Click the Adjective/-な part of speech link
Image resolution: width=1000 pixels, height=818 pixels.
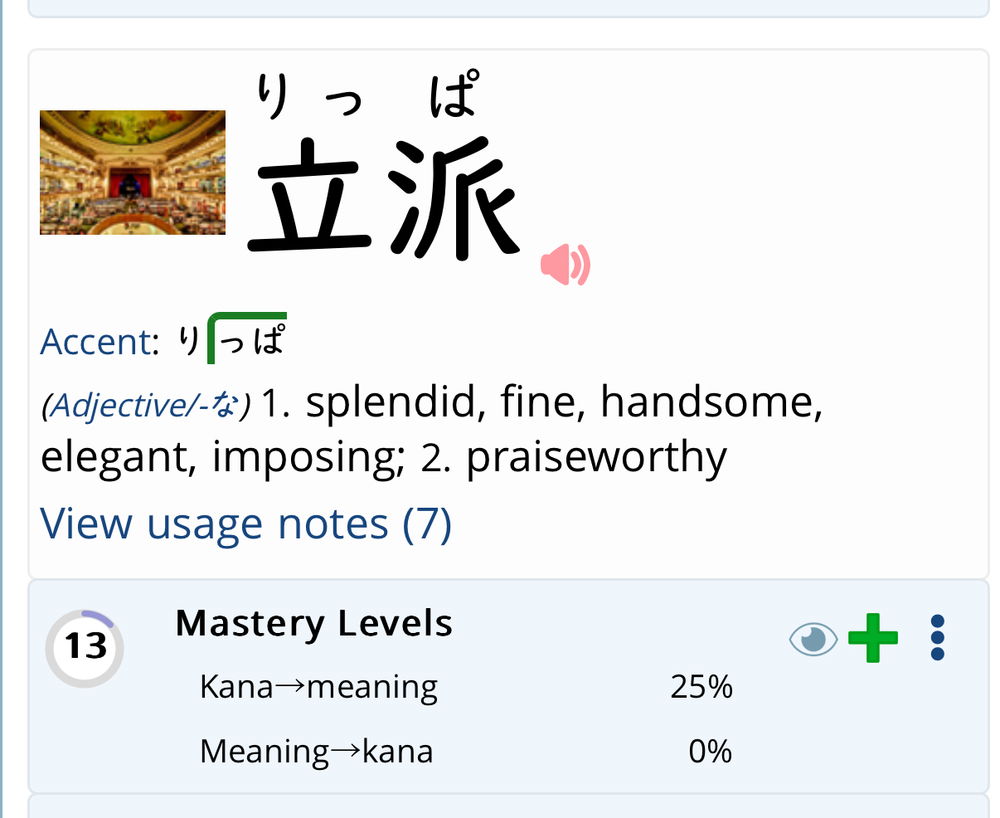[146, 405]
